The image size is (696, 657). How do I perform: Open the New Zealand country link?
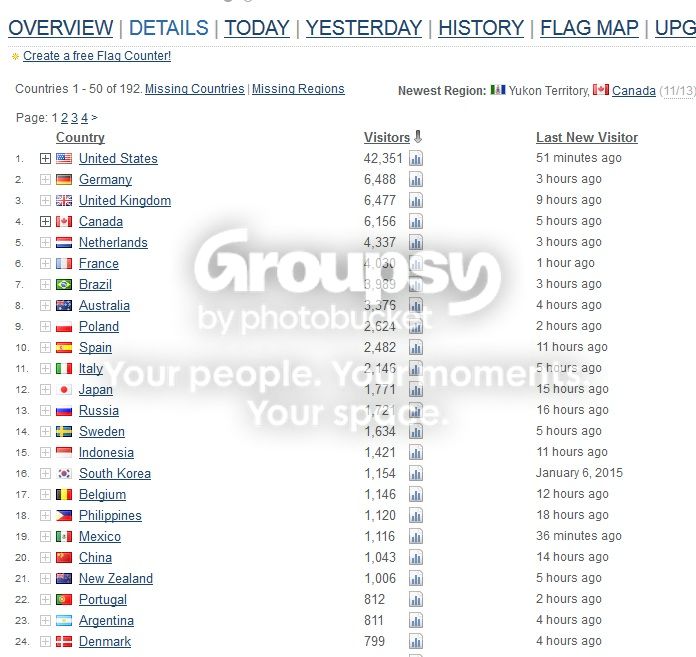click(116, 578)
